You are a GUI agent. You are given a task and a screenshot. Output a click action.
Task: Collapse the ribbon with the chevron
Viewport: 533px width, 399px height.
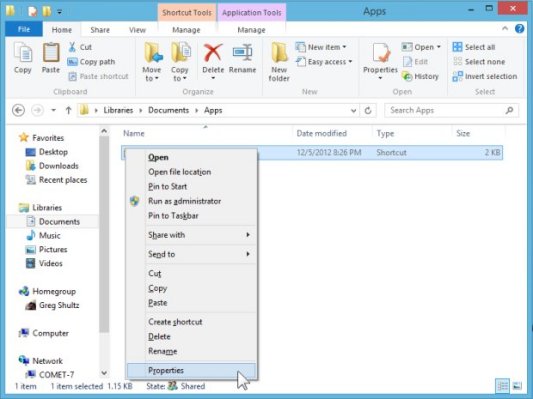point(505,29)
